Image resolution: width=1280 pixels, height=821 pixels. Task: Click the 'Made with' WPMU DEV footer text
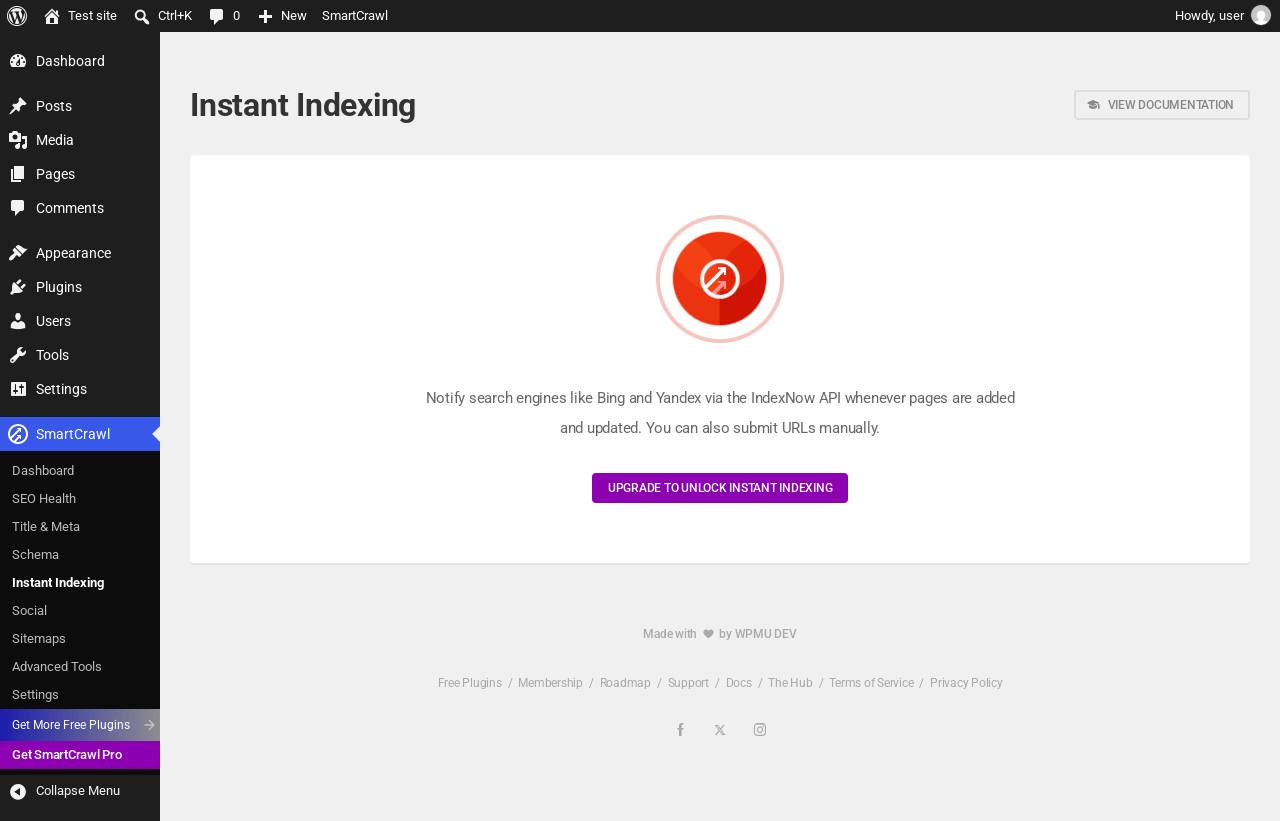click(x=720, y=634)
